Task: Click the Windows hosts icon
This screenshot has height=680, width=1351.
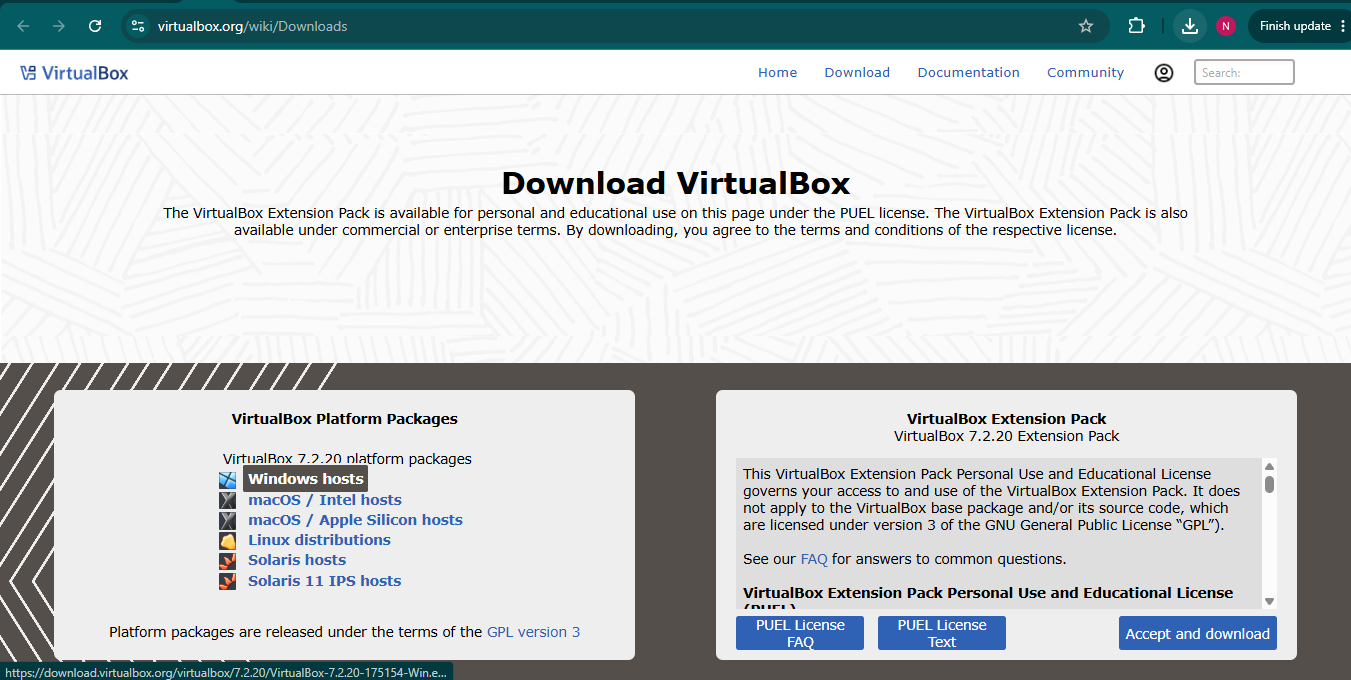Action: (x=228, y=480)
